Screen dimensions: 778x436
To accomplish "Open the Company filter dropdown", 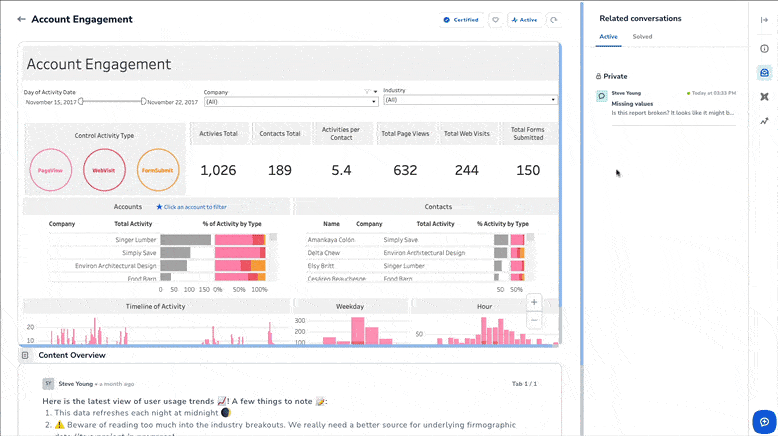I will 290,101.
